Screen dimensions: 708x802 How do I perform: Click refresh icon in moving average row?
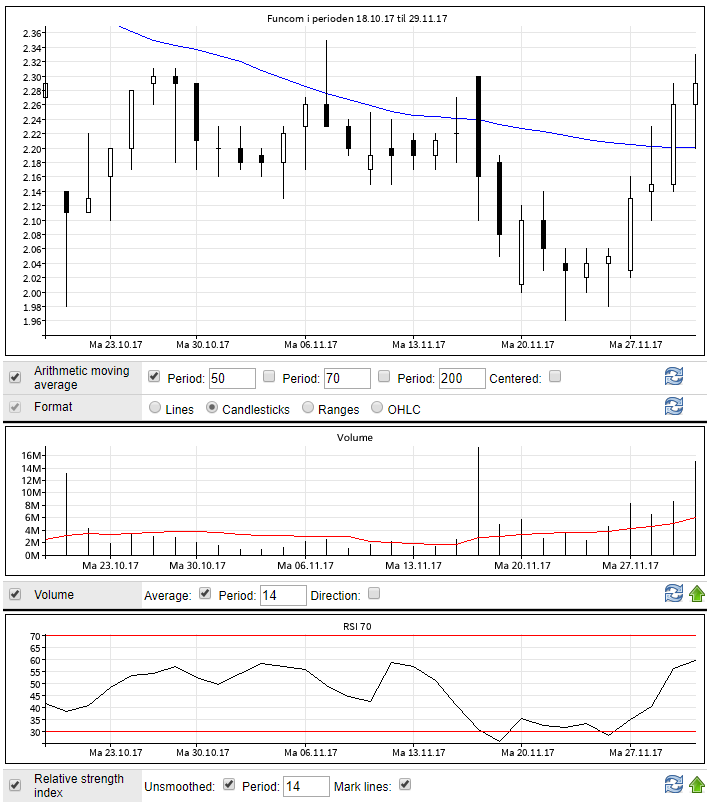click(x=674, y=376)
